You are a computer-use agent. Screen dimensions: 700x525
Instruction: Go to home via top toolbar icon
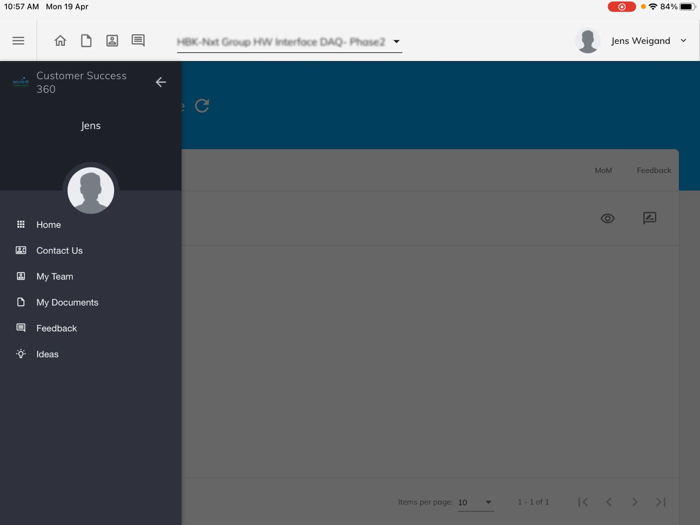60,41
